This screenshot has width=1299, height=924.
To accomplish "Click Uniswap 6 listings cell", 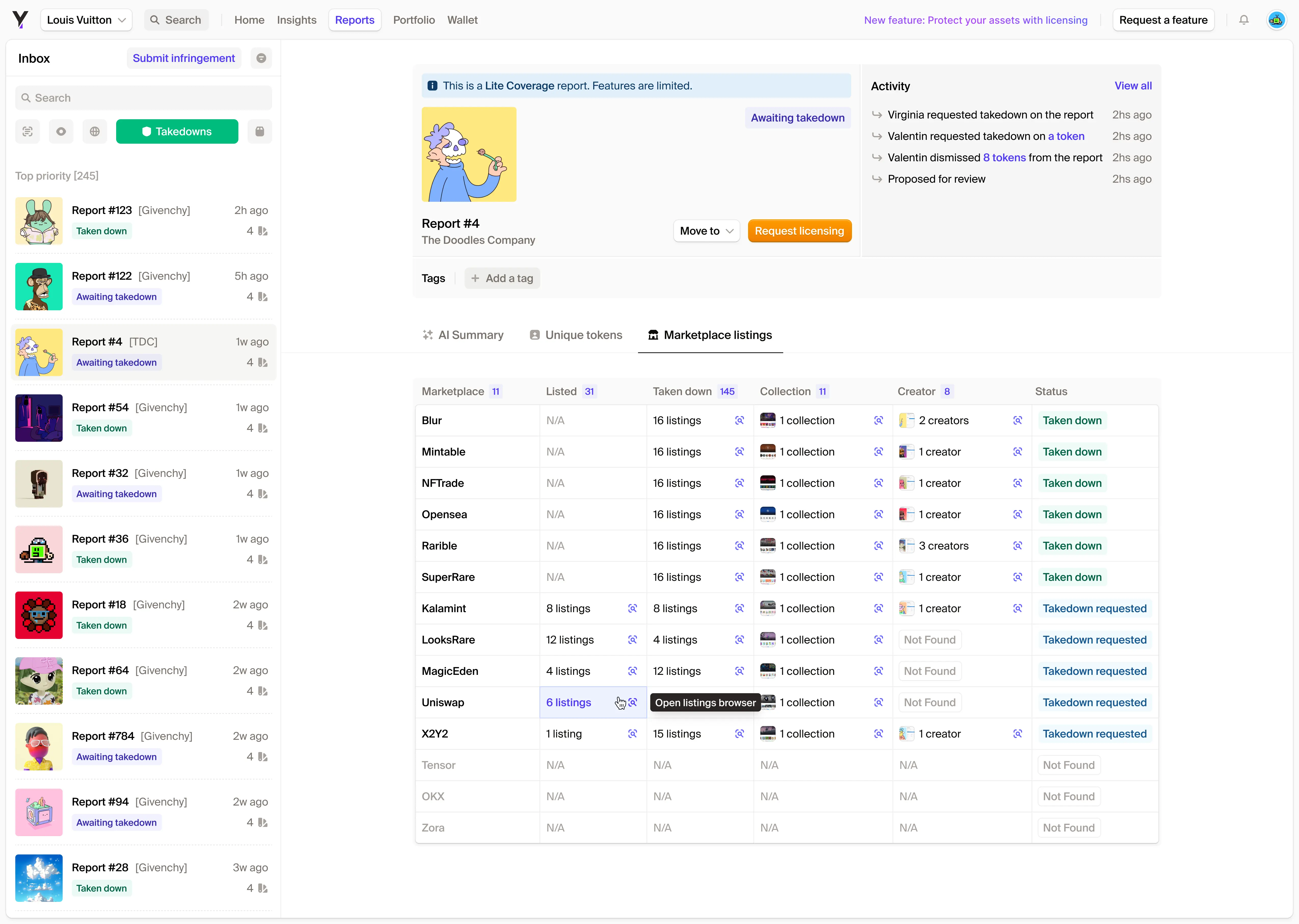I will pyautogui.click(x=593, y=703).
